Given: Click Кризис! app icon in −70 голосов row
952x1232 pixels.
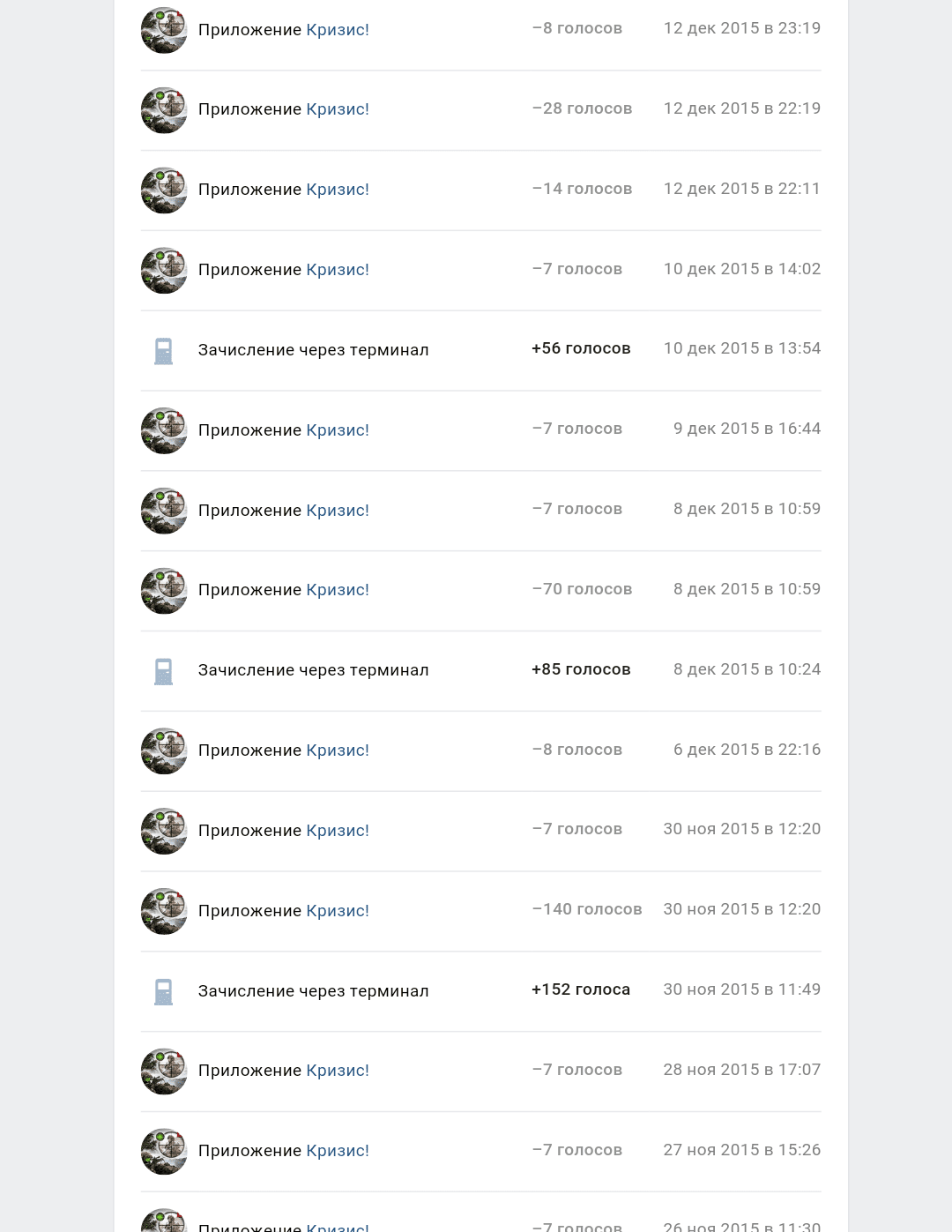Looking at the screenshot, I should (x=164, y=591).
